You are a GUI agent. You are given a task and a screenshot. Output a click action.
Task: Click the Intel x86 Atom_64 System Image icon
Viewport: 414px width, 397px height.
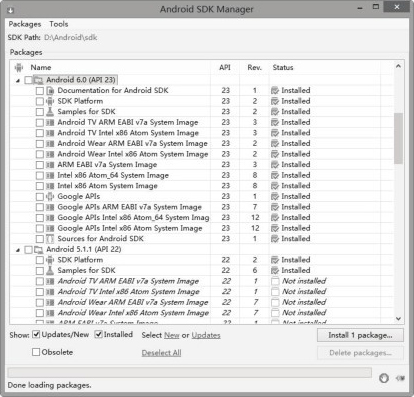click(50, 175)
